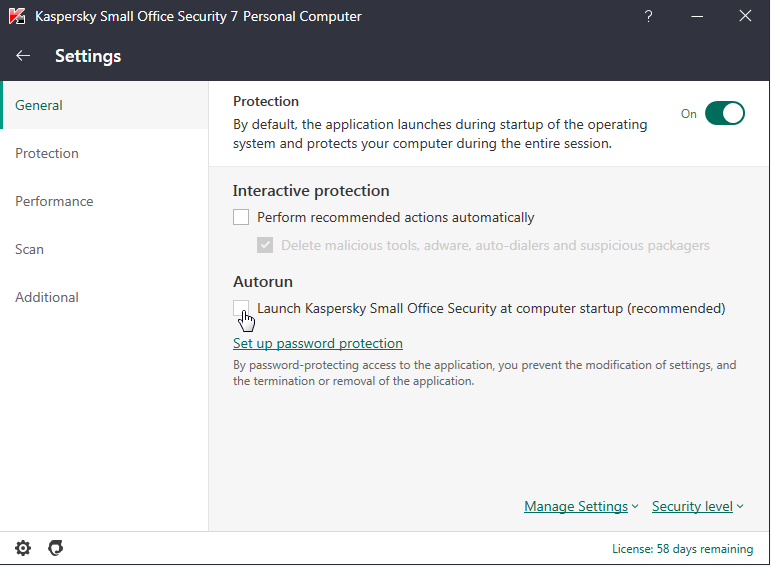Click Set up password protection link
Viewport: 771px width, 567px height.
point(318,343)
